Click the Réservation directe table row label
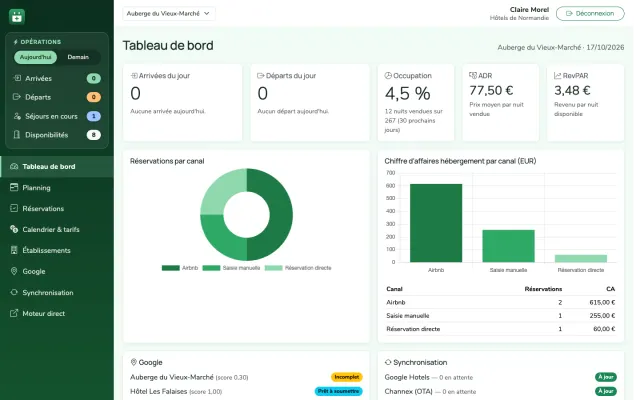This screenshot has height=400, width=640. (x=413, y=329)
